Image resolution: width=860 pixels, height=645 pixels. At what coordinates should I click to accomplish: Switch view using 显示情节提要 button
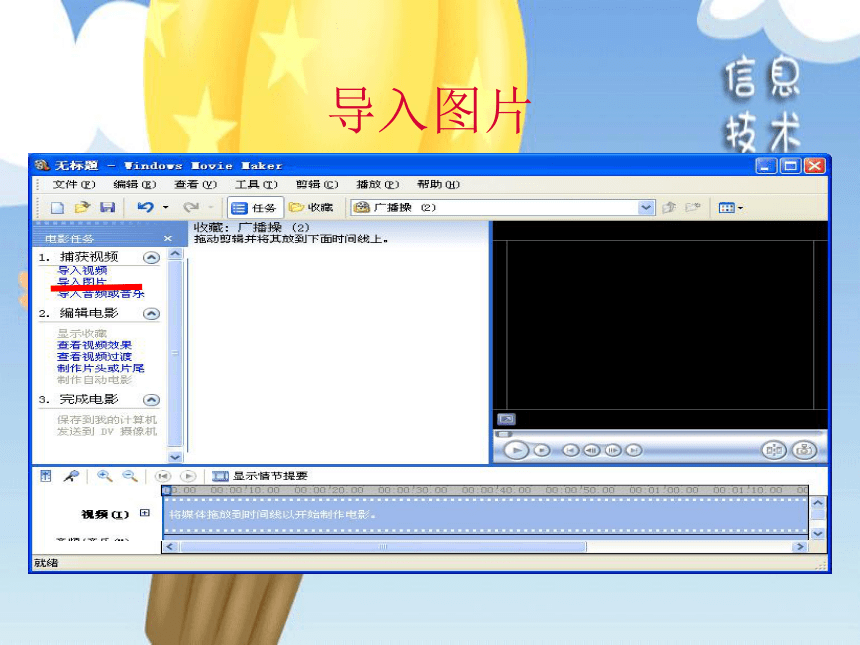[260, 476]
